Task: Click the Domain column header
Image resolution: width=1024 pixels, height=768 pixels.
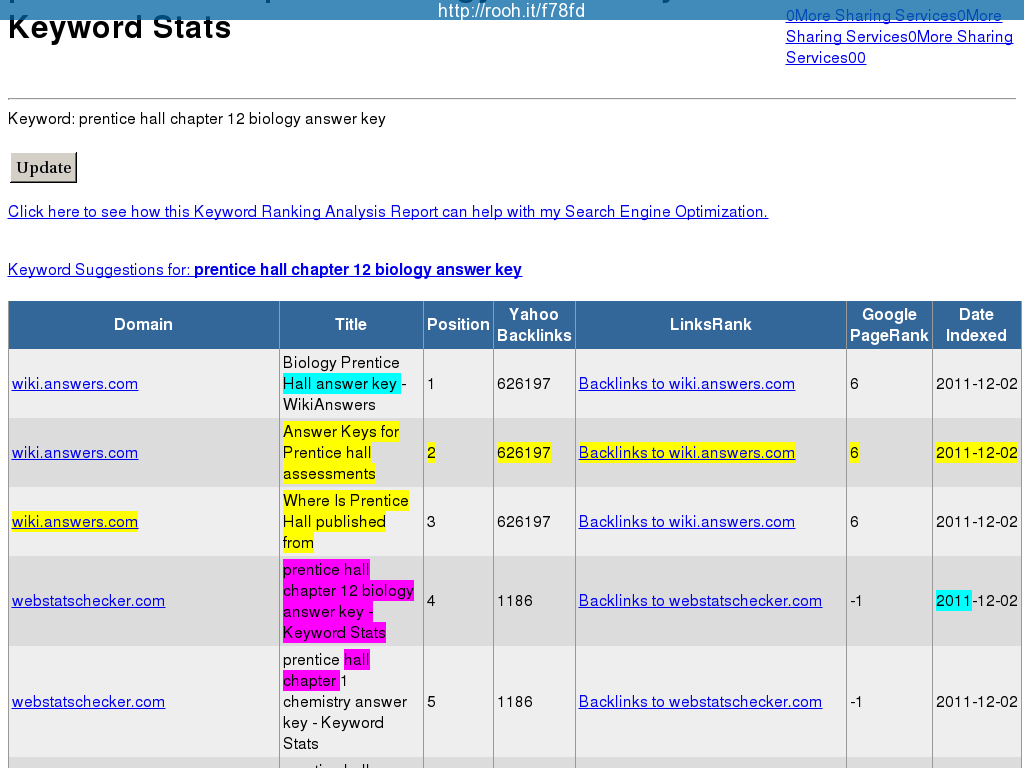Action: 143,325
